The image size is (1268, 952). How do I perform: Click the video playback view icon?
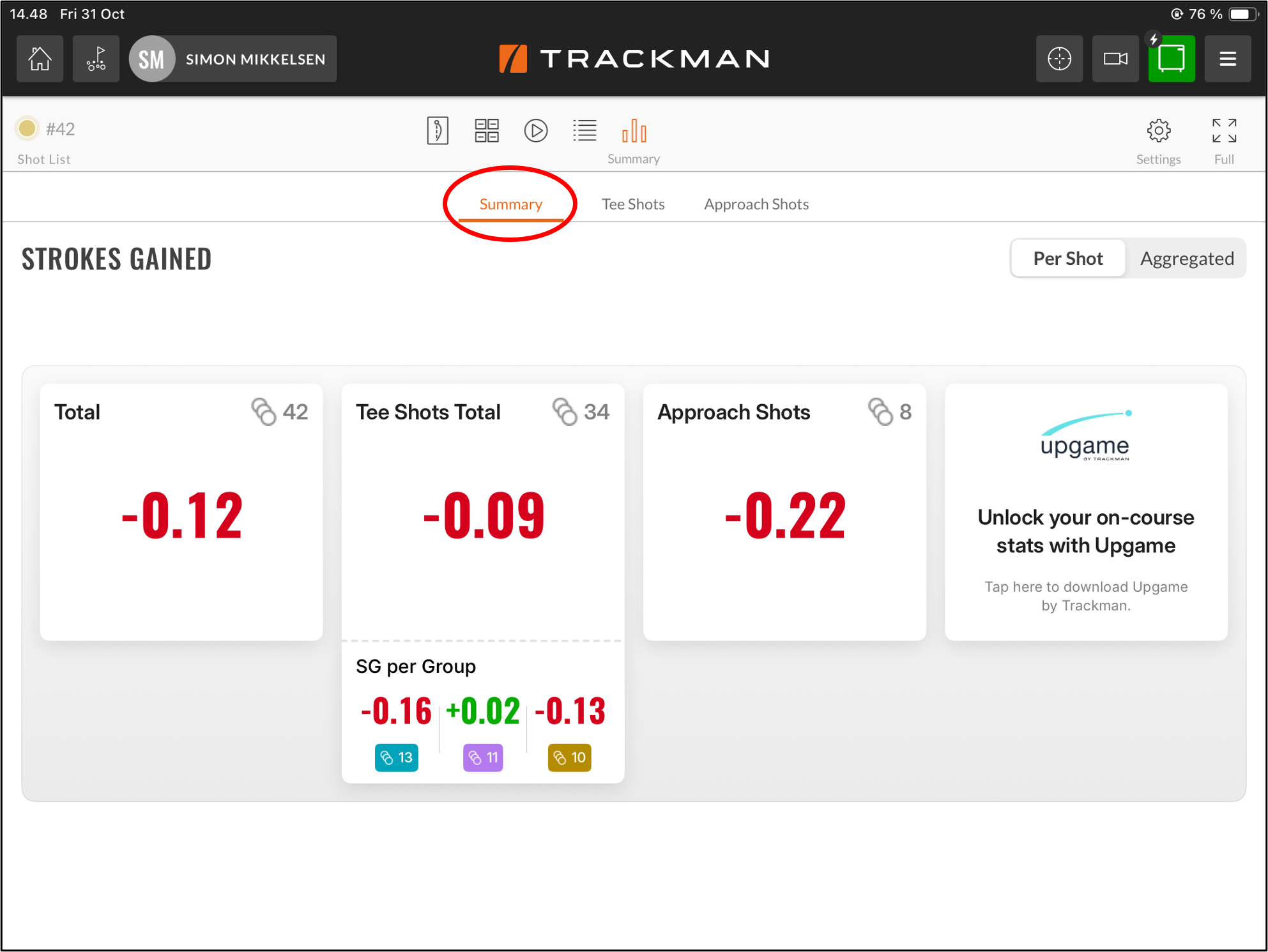[x=536, y=130]
